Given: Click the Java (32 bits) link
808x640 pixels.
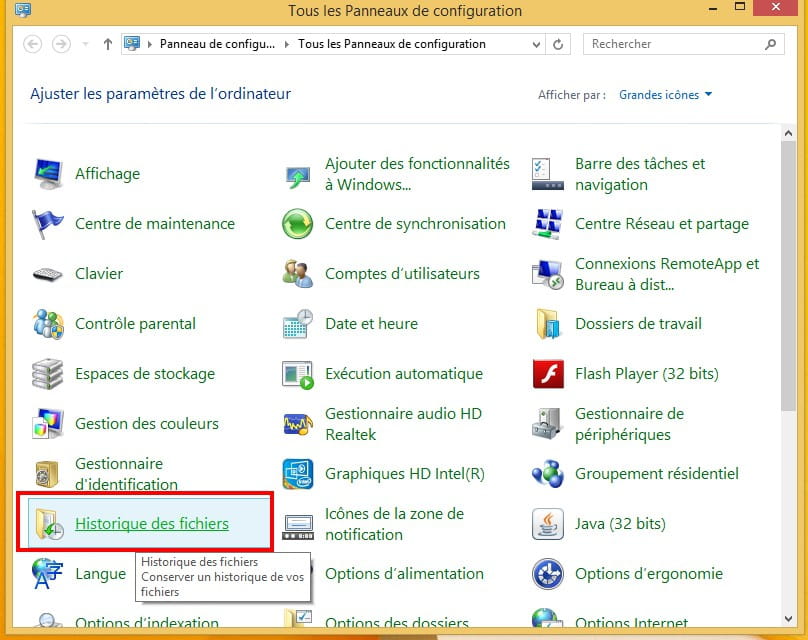Looking at the screenshot, I should (620, 524).
